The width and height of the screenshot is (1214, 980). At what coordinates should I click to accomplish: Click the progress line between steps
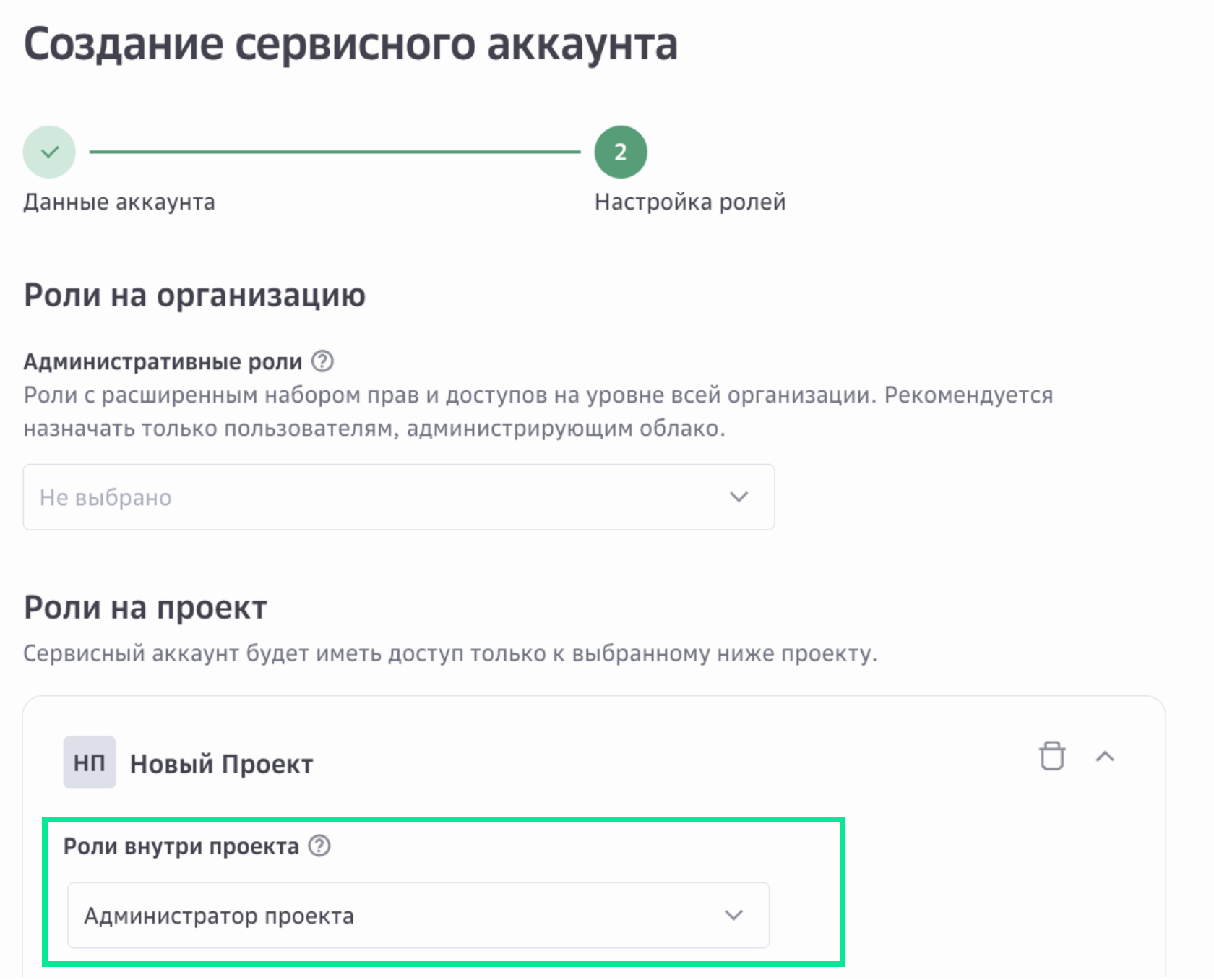(x=332, y=152)
